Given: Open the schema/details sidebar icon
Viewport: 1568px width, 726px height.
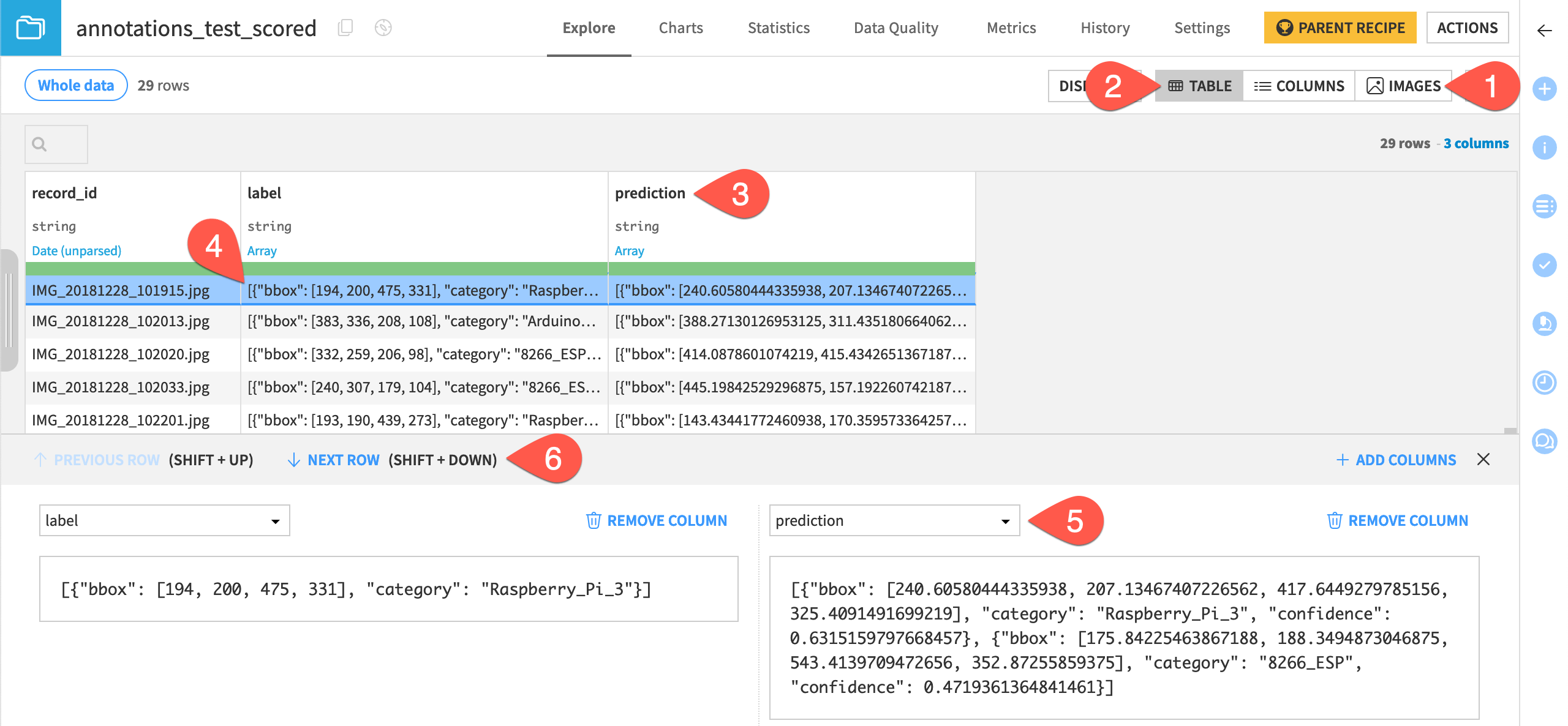Looking at the screenshot, I should click(1543, 206).
